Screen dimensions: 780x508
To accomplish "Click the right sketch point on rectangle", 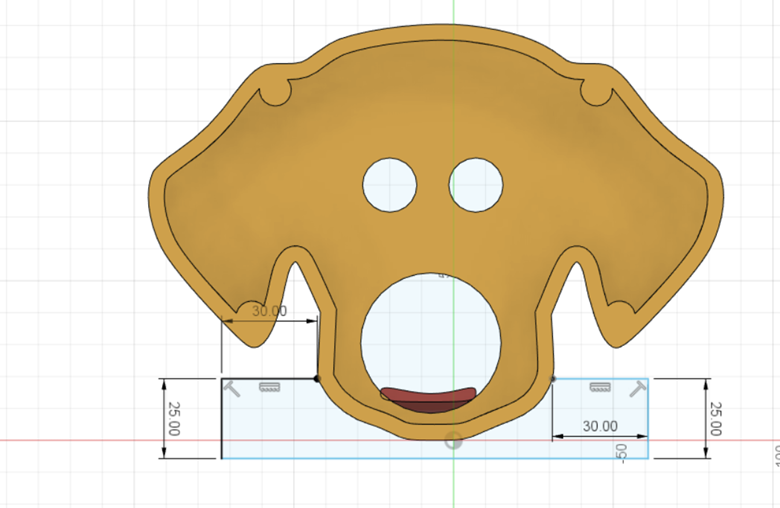I will 553,379.
